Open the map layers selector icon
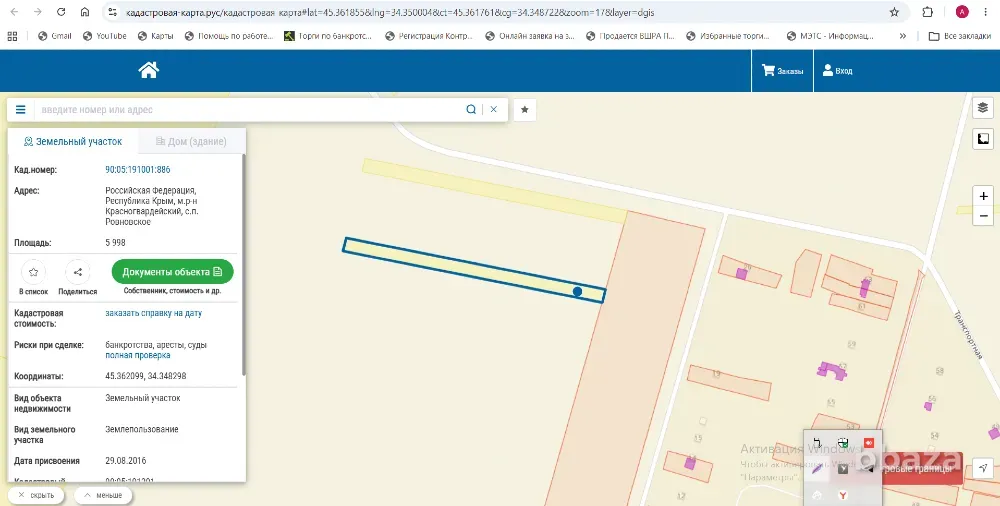1000x506 pixels. [983, 108]
